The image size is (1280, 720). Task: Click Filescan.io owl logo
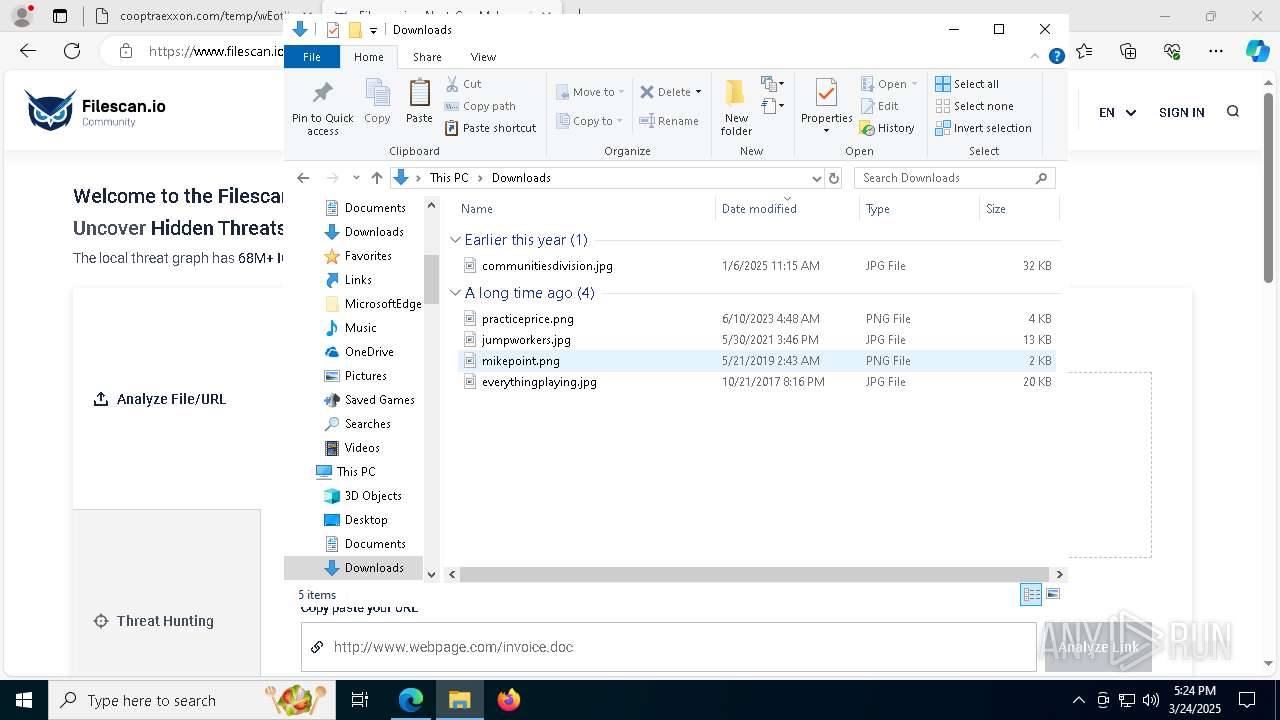coord(50,110)
